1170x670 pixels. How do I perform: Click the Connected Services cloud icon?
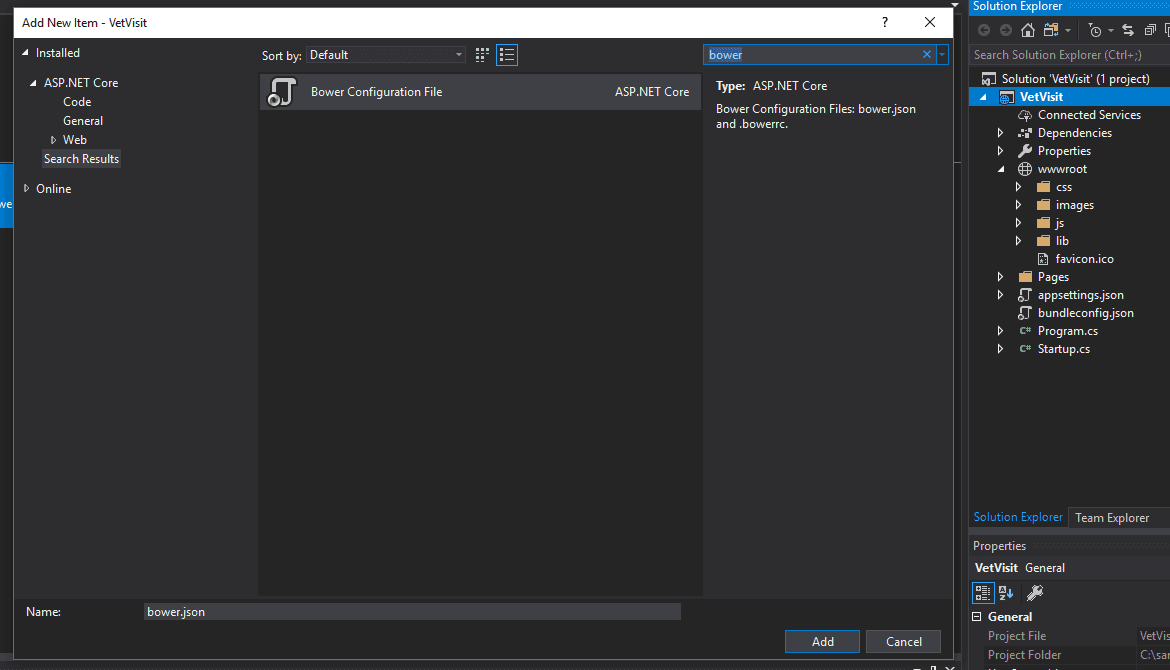click(1025, 115)
